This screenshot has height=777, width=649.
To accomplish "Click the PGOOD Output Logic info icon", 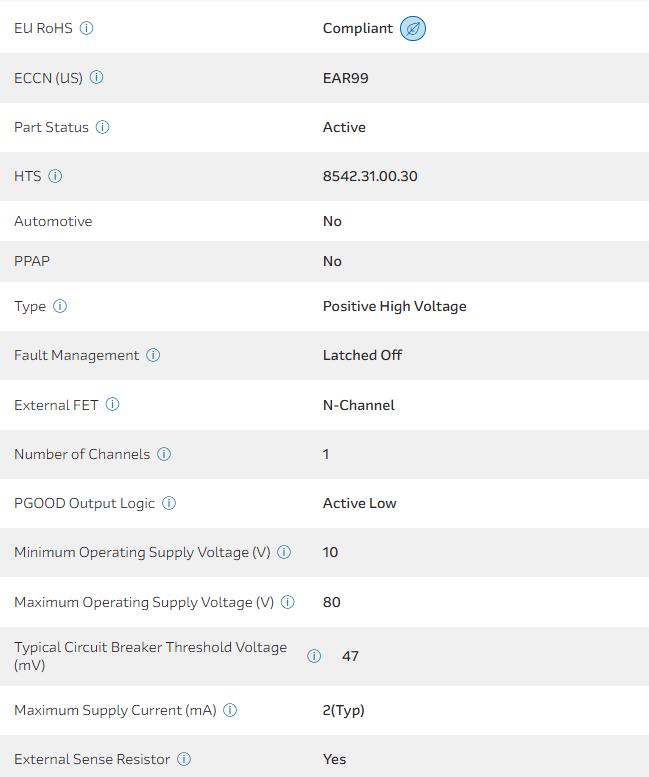I will coord(169,503).
